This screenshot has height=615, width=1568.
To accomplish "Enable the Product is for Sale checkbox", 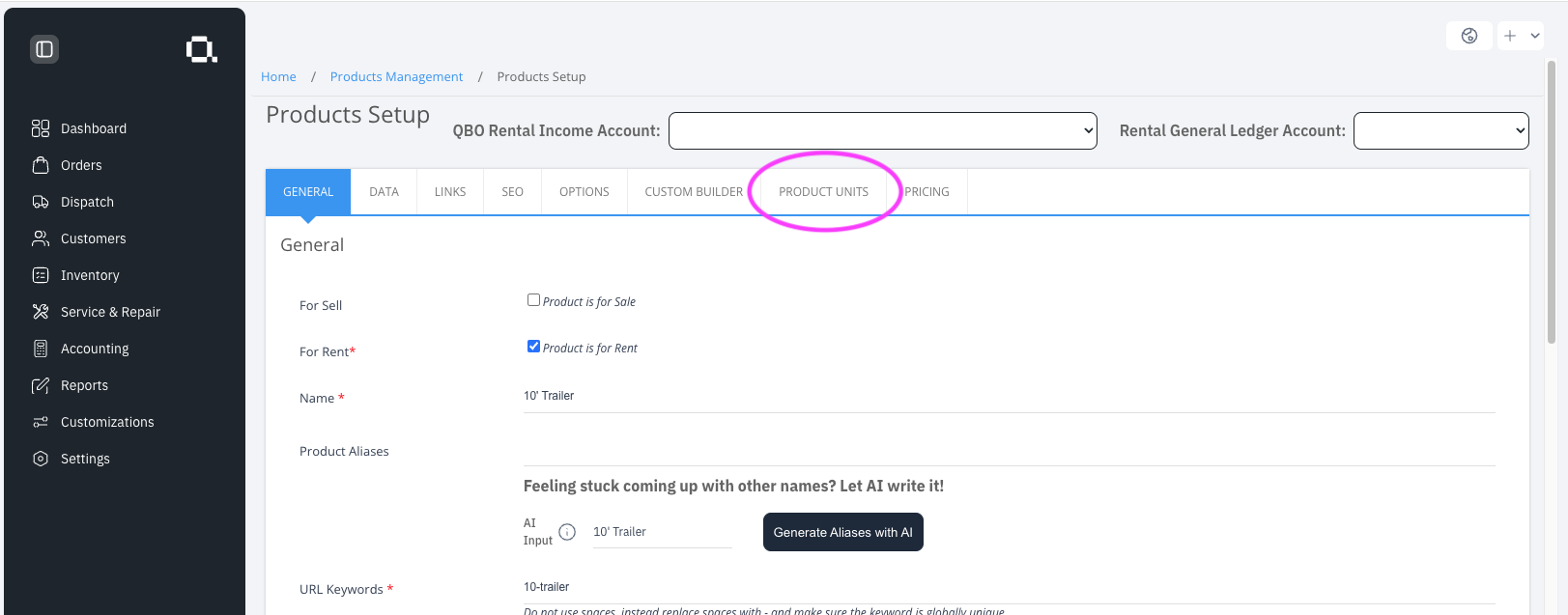I will (533, 300).
